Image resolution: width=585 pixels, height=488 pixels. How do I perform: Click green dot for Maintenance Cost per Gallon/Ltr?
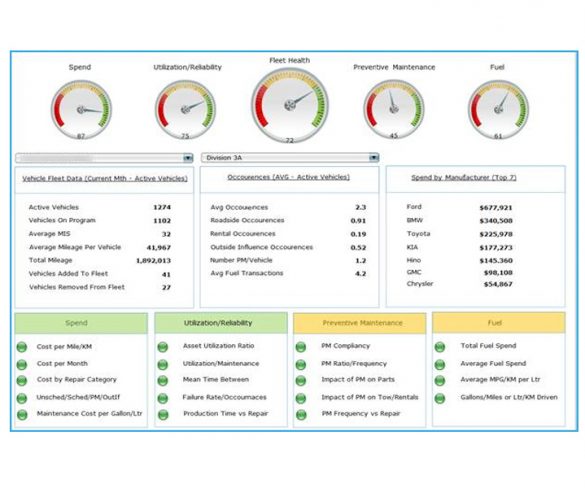coord(22,414)
